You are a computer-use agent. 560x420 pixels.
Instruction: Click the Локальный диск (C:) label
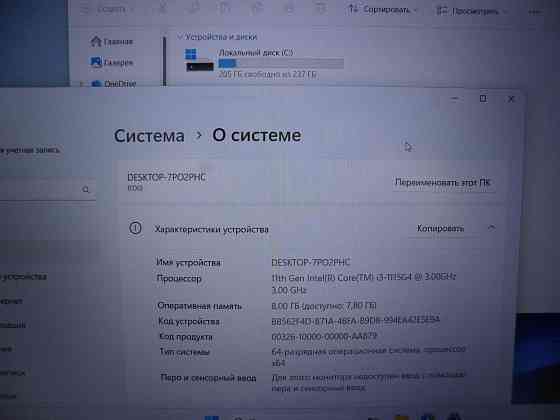[255, 53]
